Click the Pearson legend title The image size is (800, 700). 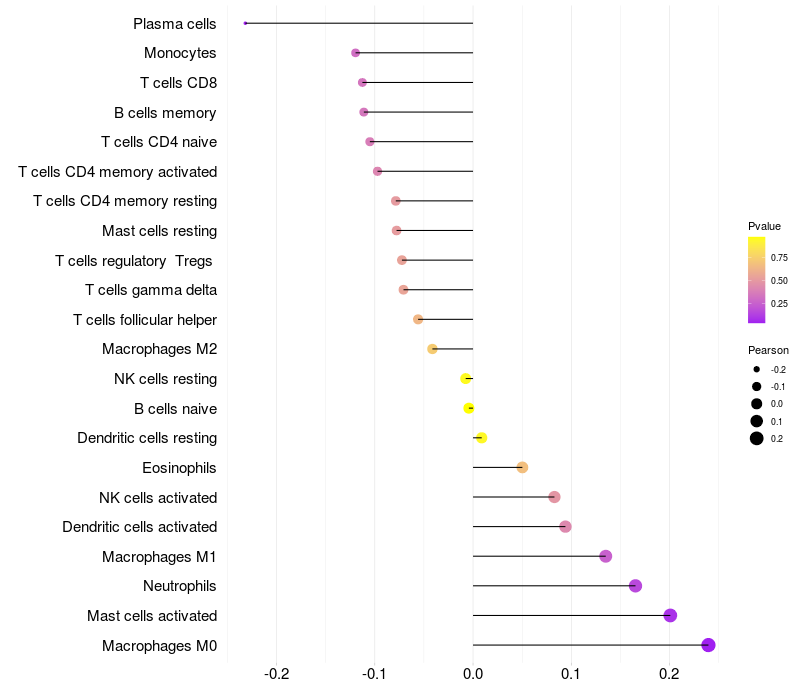coord(768,350)
